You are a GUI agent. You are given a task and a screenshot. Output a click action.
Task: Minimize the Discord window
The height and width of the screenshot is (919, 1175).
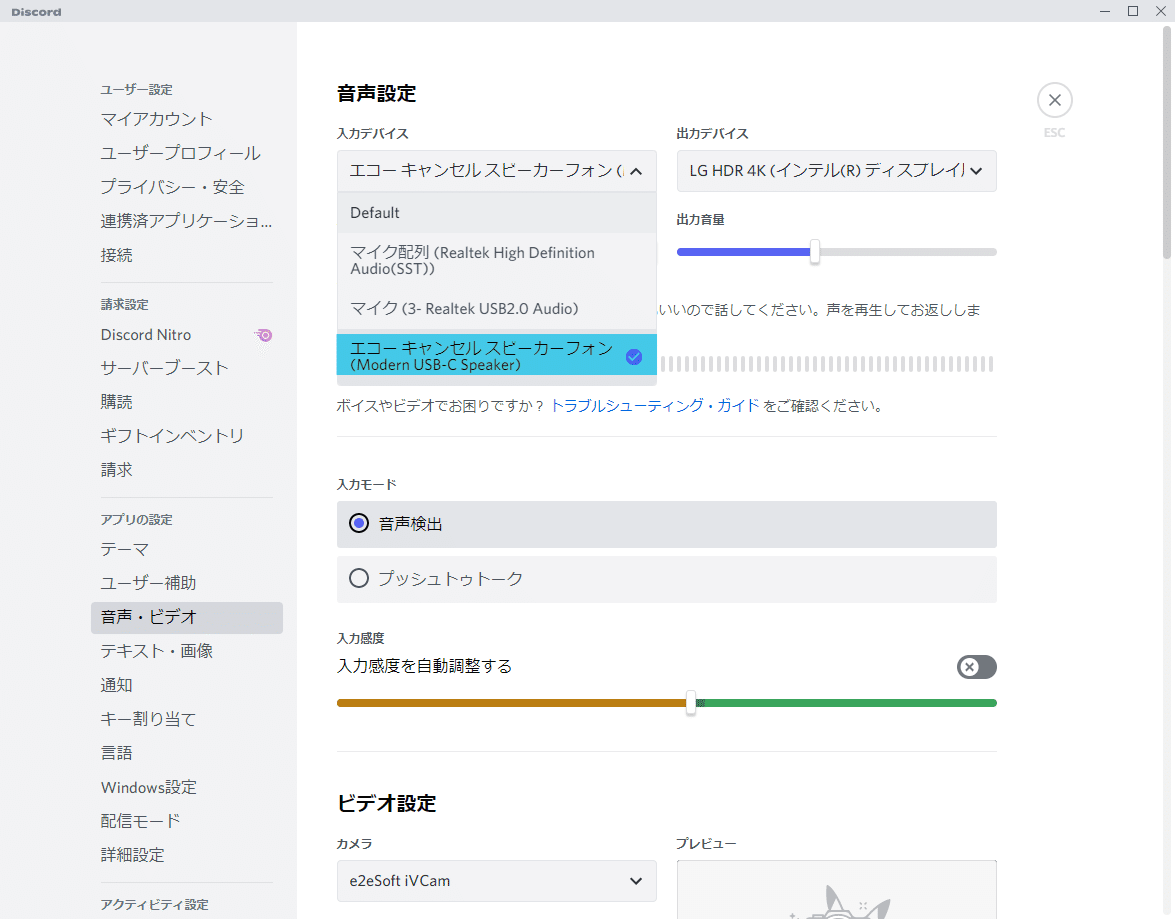1105,11
